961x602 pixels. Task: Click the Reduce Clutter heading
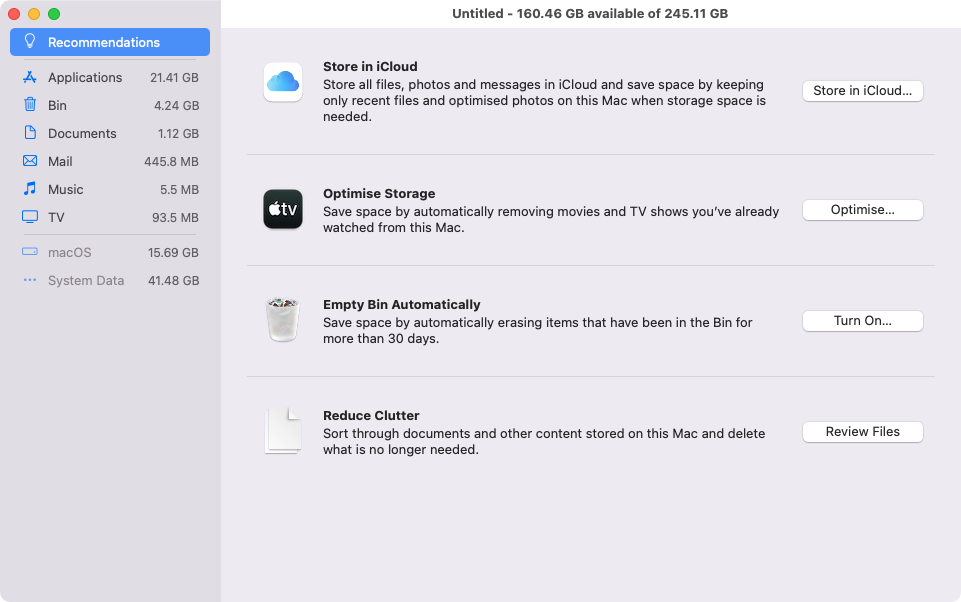371,415
